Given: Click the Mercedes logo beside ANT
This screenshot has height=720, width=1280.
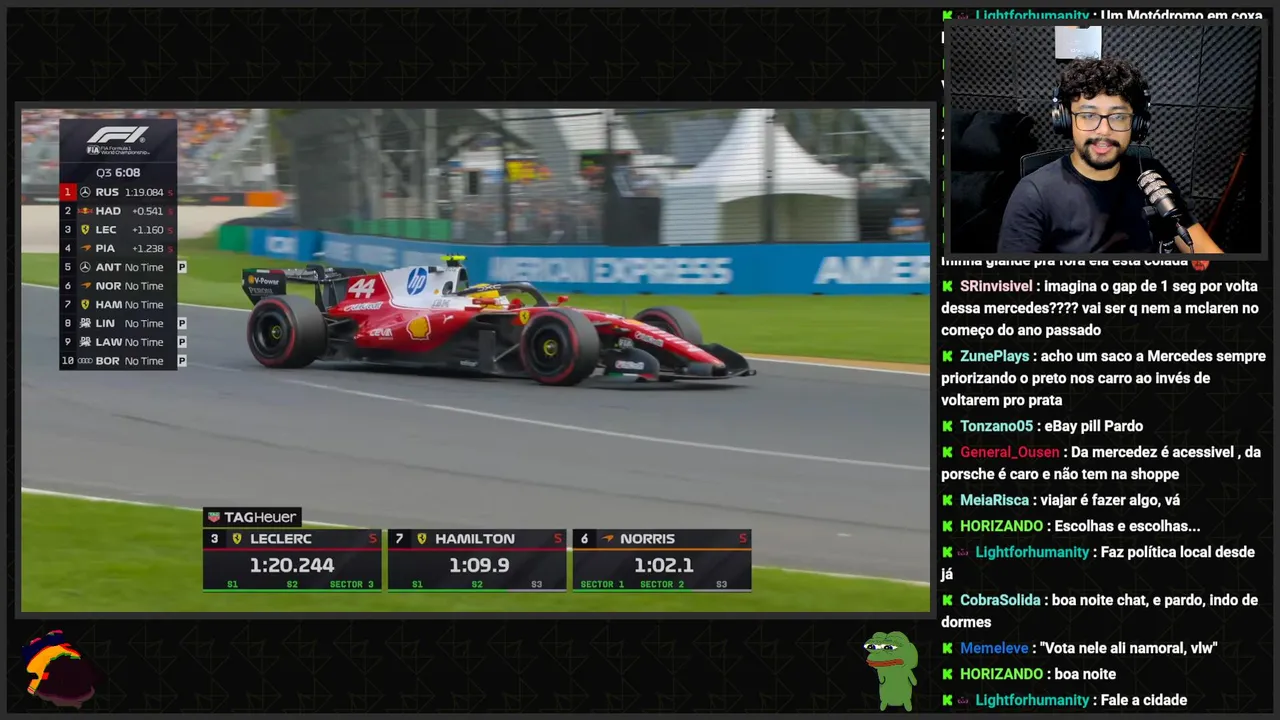Looking at the screenshot, I should [x=85, y=267].
